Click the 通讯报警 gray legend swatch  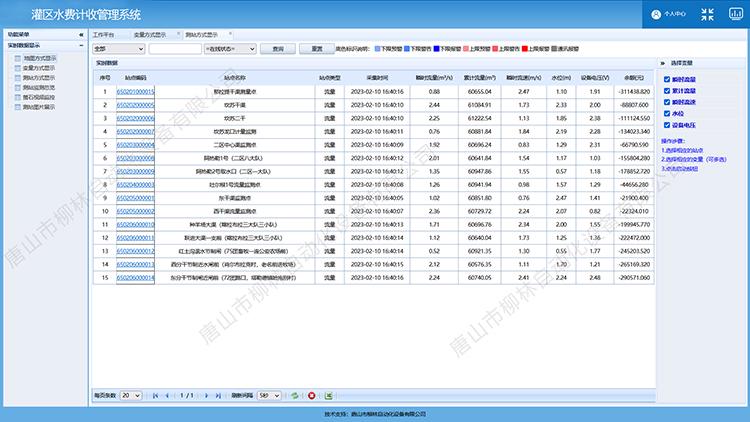pos(554,49)
